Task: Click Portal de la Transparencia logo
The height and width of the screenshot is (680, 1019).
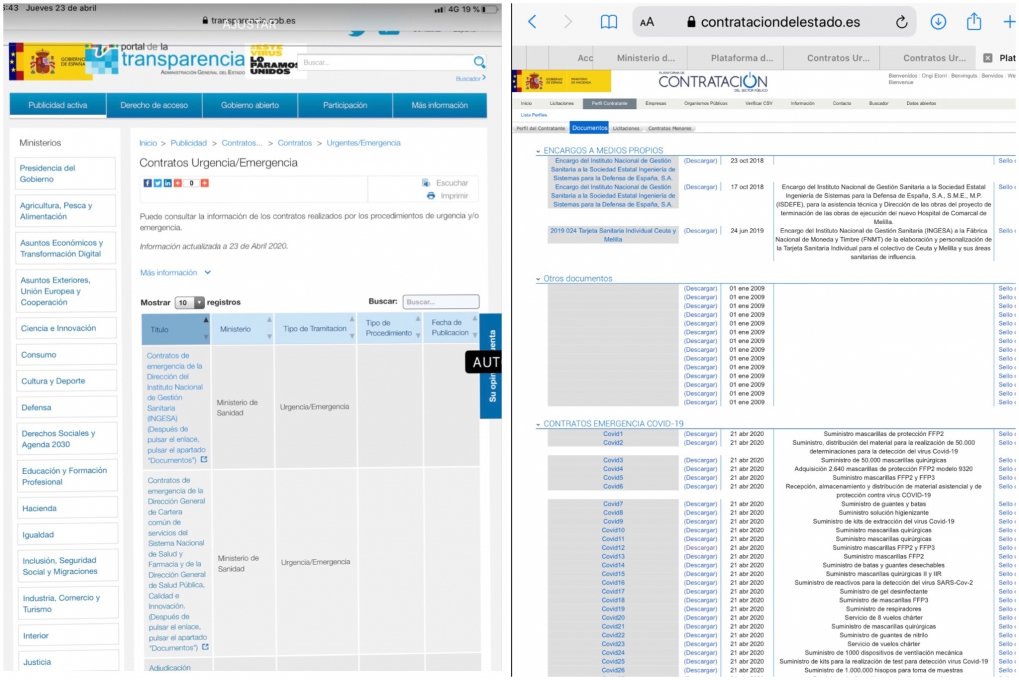Action: click(x=165, y=60)
